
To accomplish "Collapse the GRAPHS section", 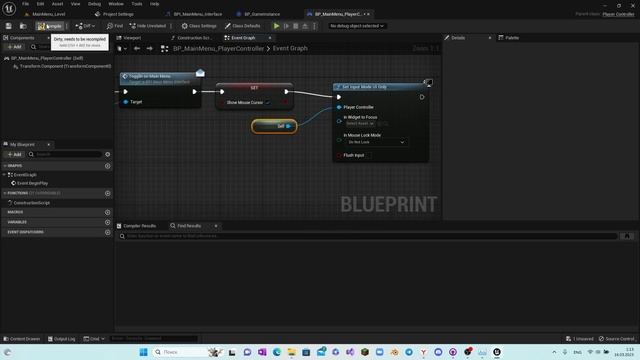I will coord(5,166).
